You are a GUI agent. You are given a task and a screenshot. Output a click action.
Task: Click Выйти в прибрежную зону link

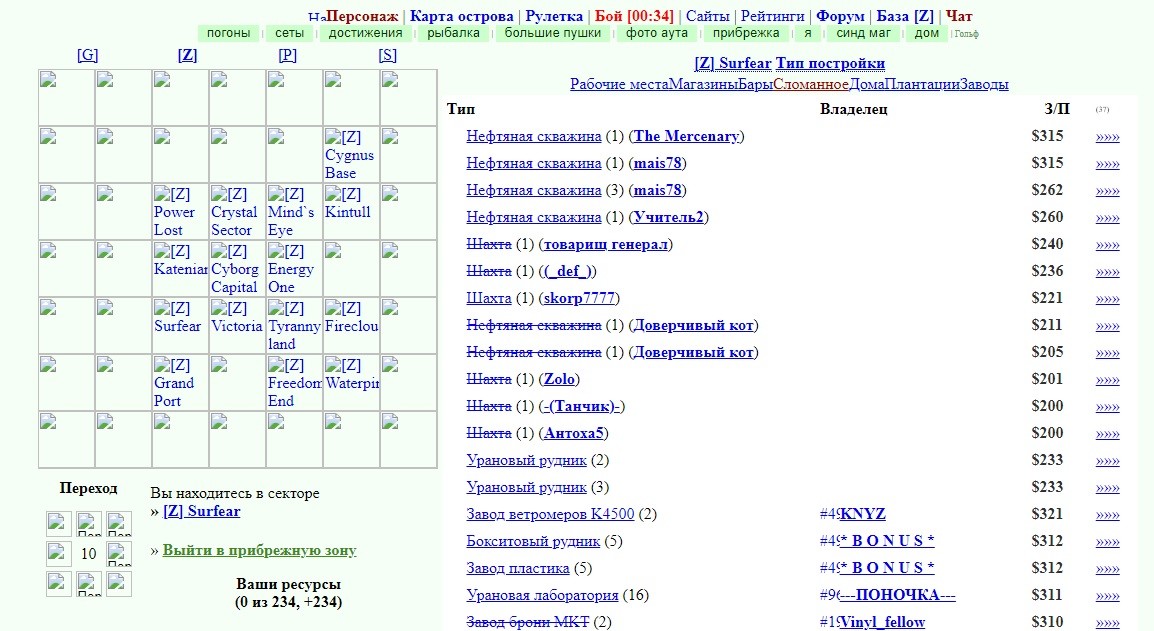tap(260, 550)
